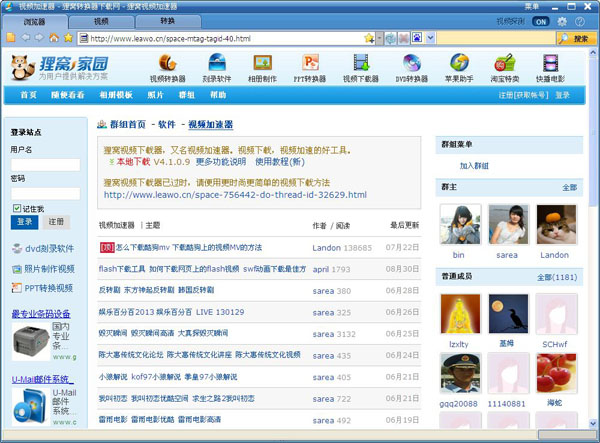Open favorites with the yellow star icon
The width and height of the screenshot is (600, 443).
coord(68,37)
